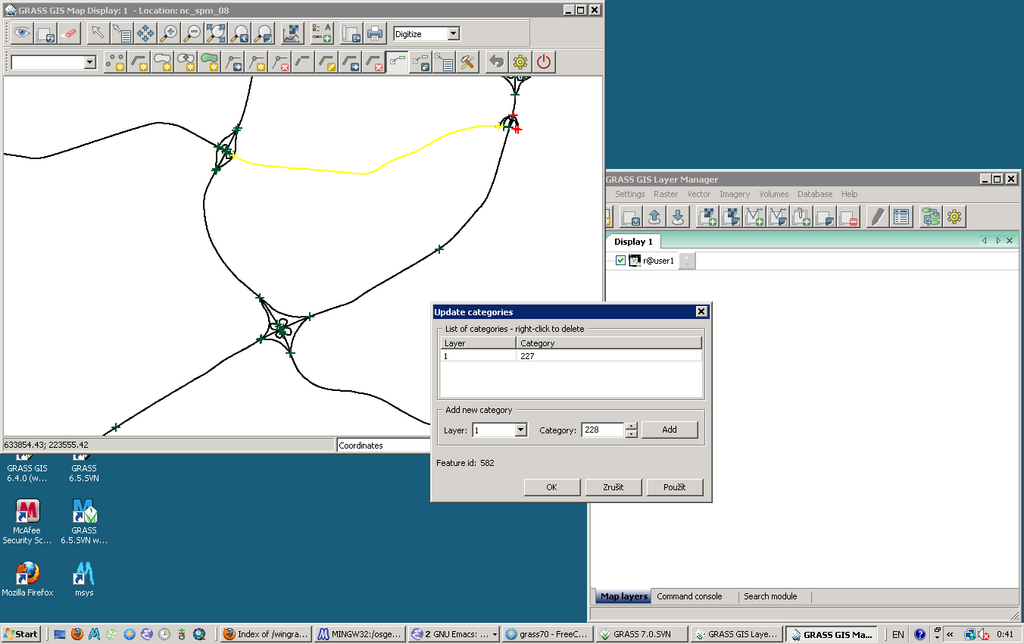1024x644 pixels.
Task: Click the eye-shaped Display map icon
Action: 21,33
